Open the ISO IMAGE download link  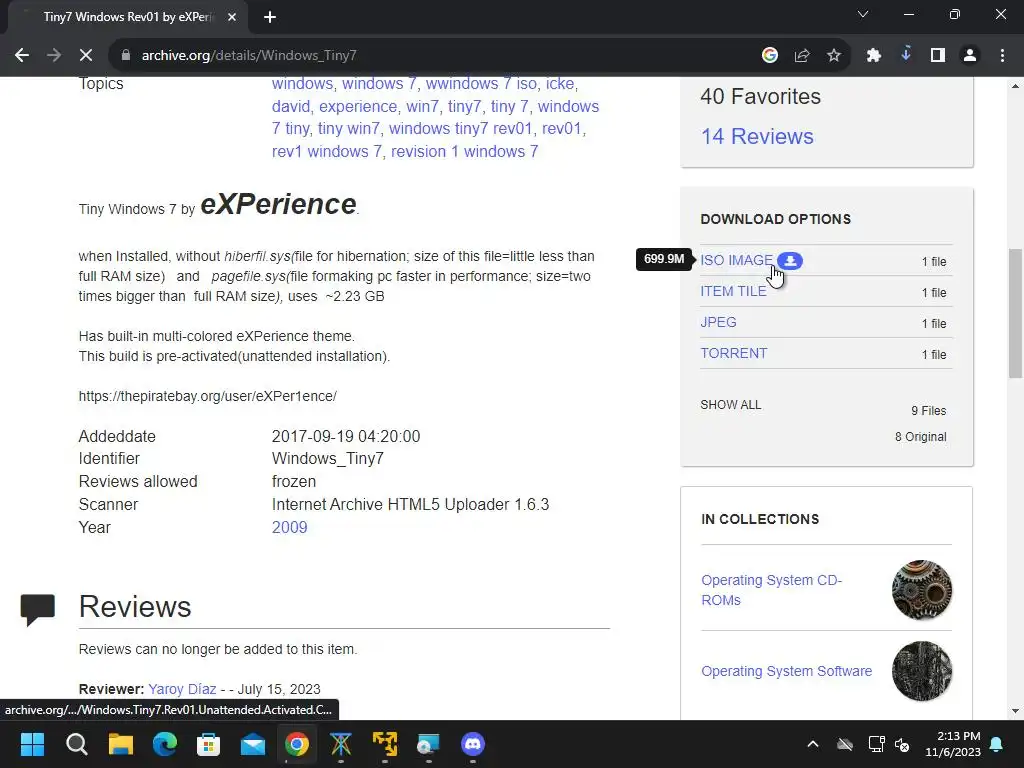tap(736, 261)
